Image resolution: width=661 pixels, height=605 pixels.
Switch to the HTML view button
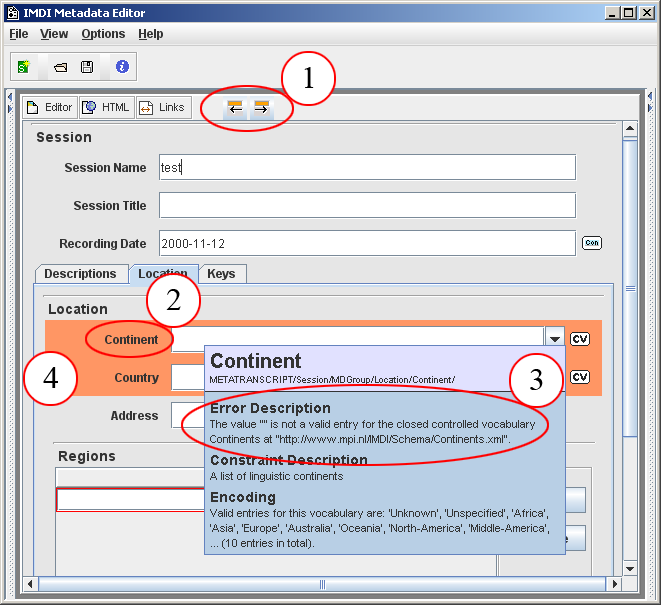click(x=106, y=107)
